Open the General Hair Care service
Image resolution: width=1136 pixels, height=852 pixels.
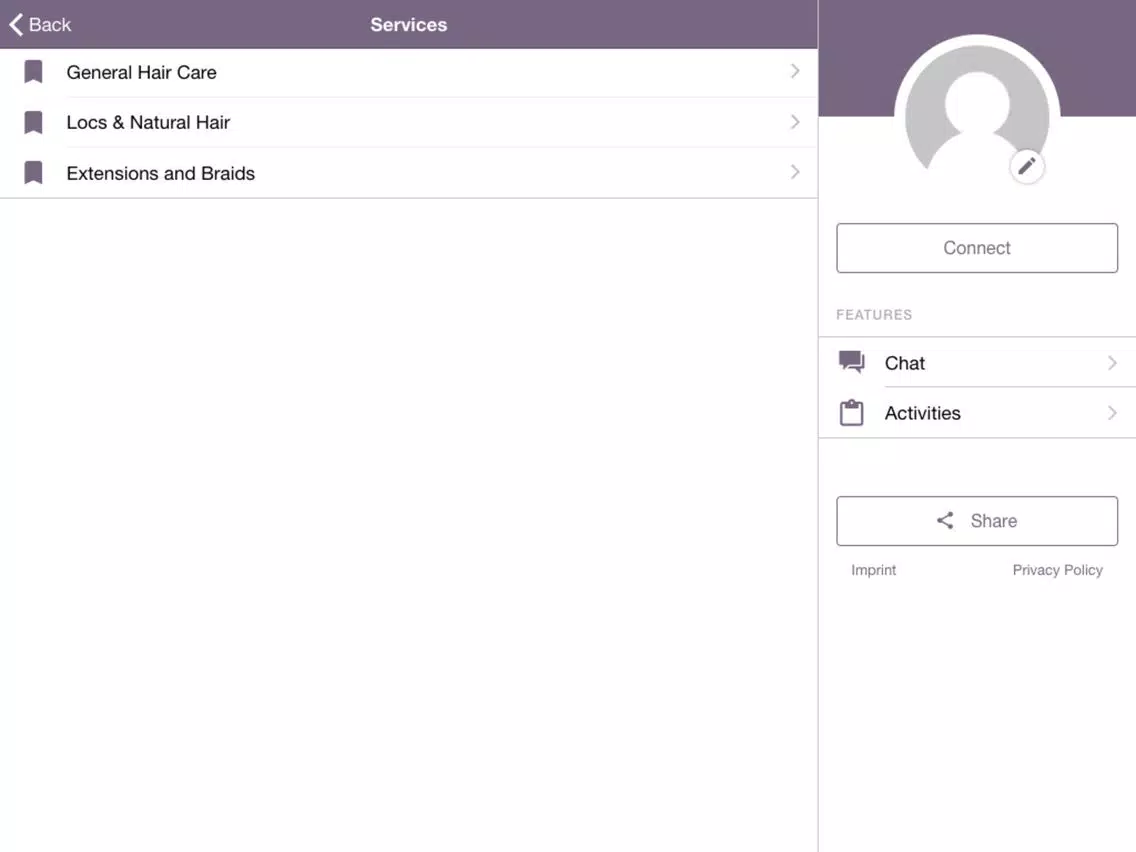(x=409, y=72)
